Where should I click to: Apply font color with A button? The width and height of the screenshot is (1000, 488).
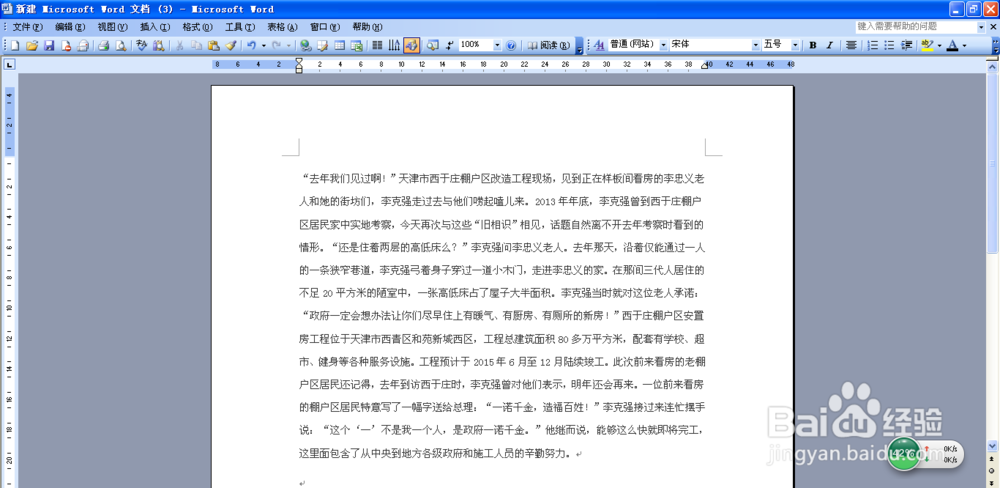953,45
